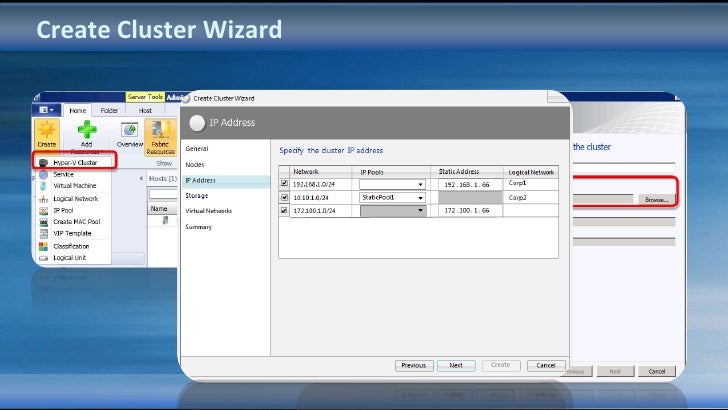Click the Name column header in Hosts
Screen dimensions: 728x410
[162, 208]
